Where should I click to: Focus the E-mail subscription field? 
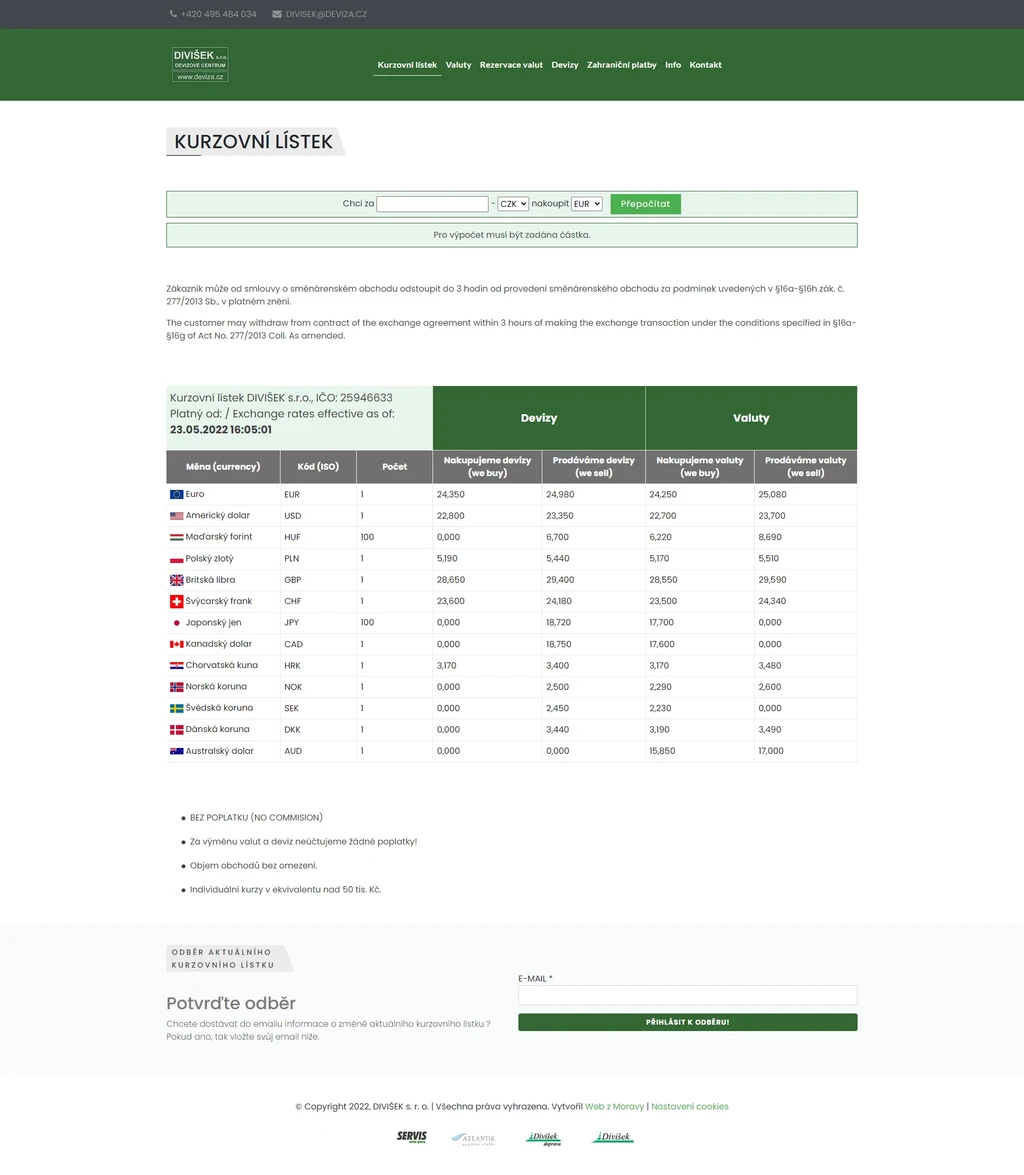(687, 995)
